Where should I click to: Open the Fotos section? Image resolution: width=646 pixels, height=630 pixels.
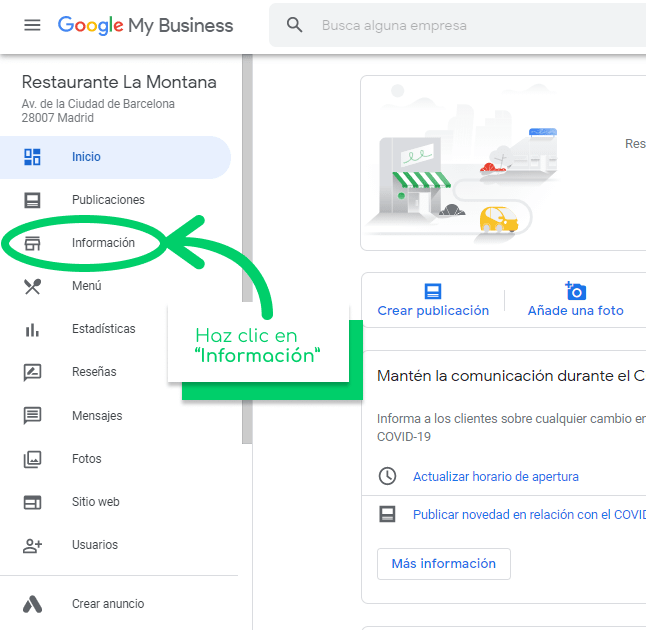87,459
